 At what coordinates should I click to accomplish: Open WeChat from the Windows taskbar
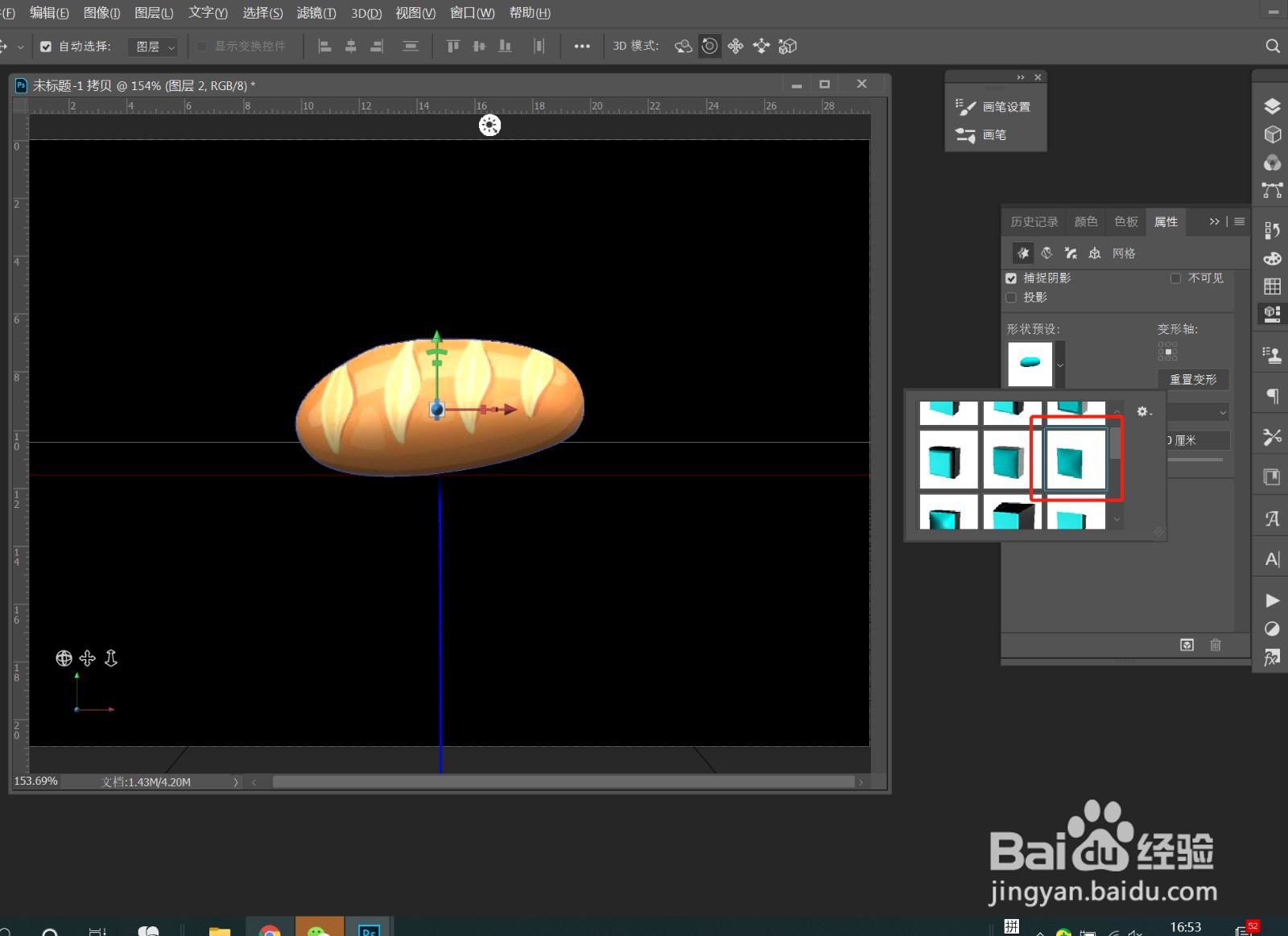pyautogui.click(x=320, y=927)
